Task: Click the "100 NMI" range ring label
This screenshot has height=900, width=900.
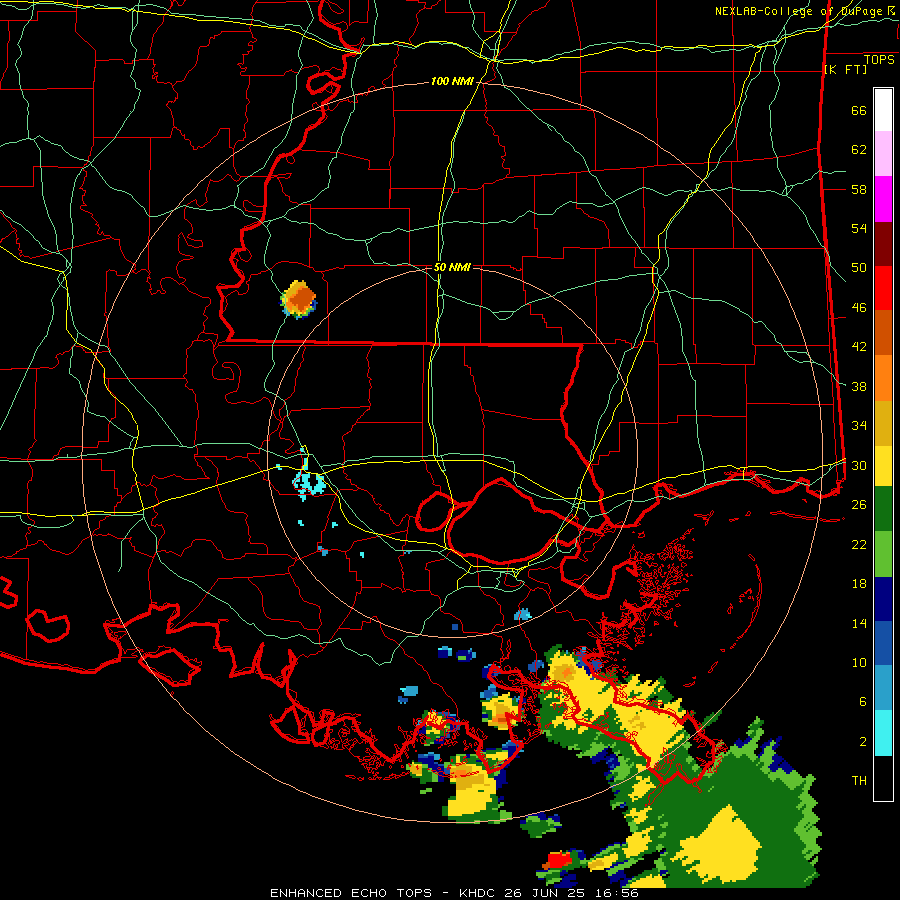Action: (452, 82)
